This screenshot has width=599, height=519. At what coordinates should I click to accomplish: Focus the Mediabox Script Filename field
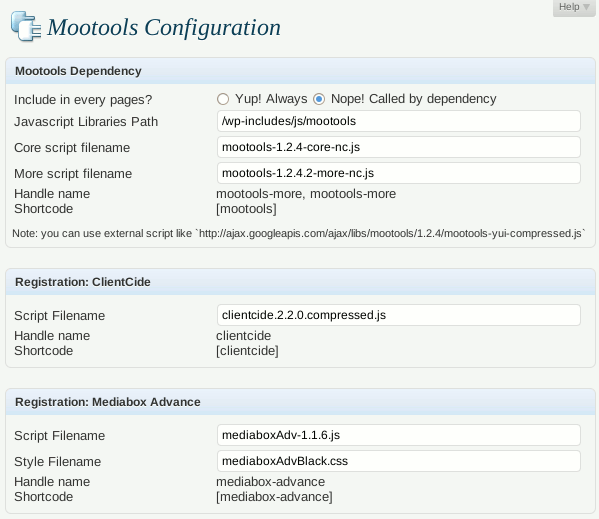pyautogui.click(x=399, y=435)
